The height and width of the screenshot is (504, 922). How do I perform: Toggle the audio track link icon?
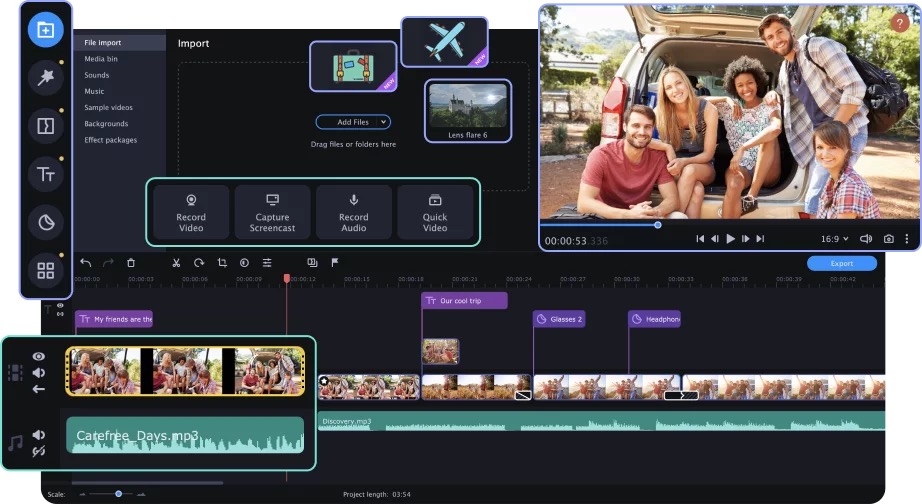point(39,451)
